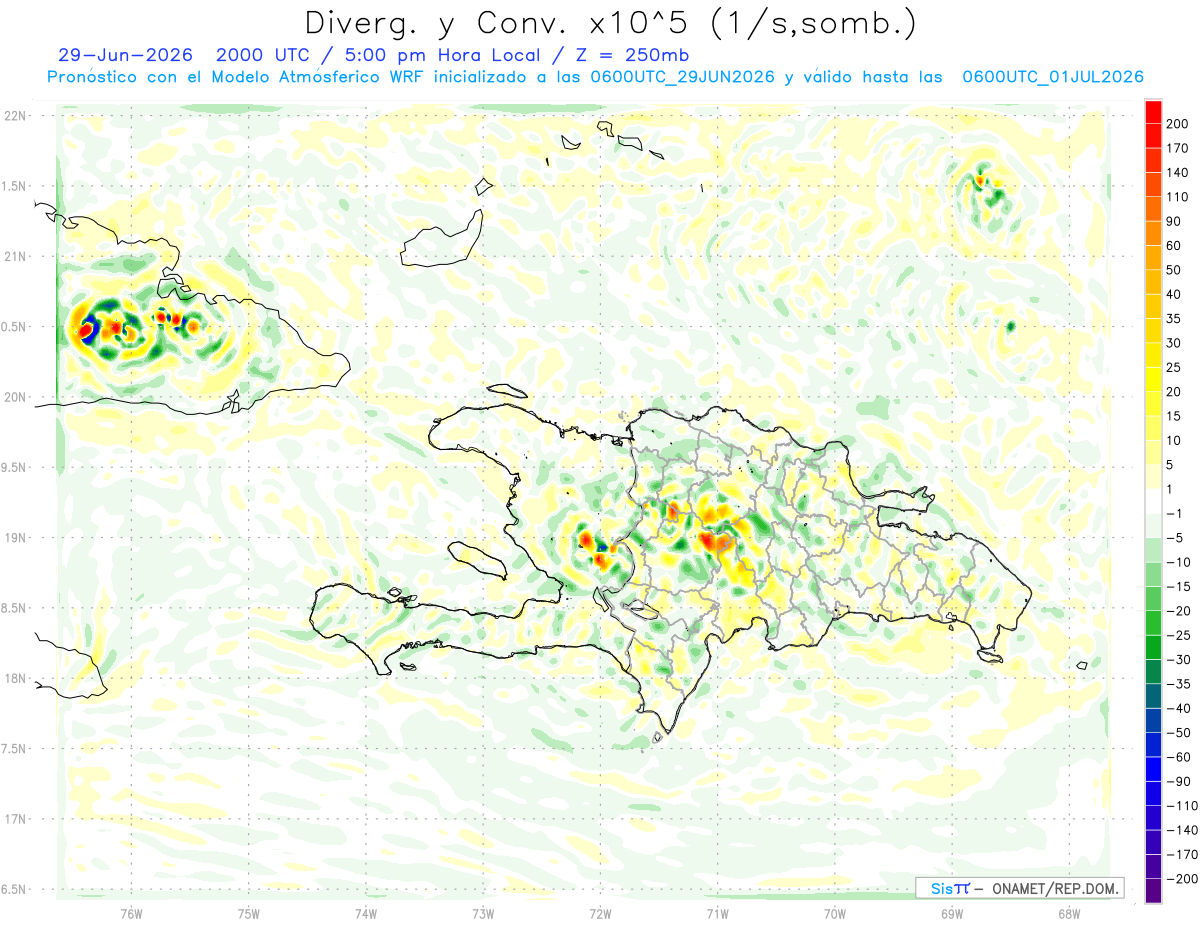
Task: Select the positive '60' colorbar label
Action: point(1173,246)
